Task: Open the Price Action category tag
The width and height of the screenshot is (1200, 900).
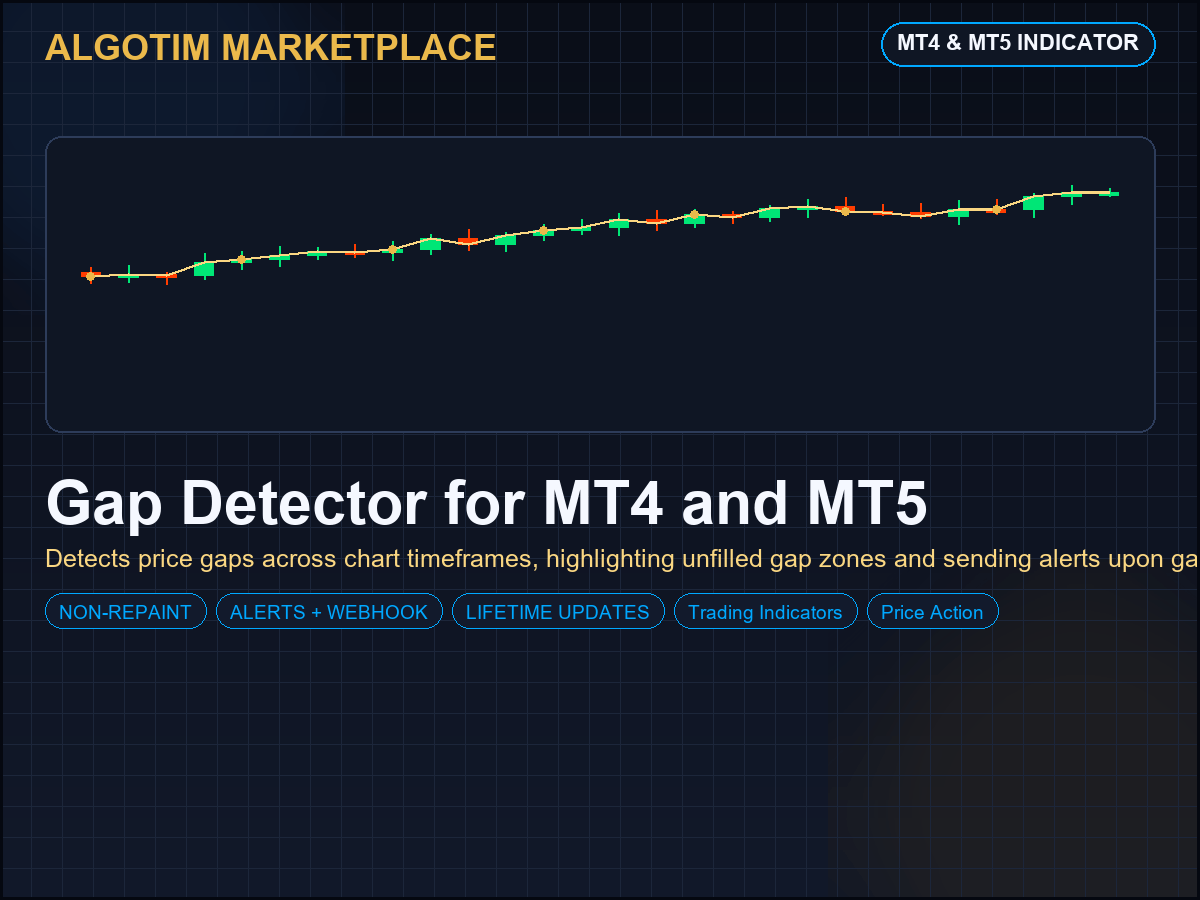Action: (x=933, y=612)
